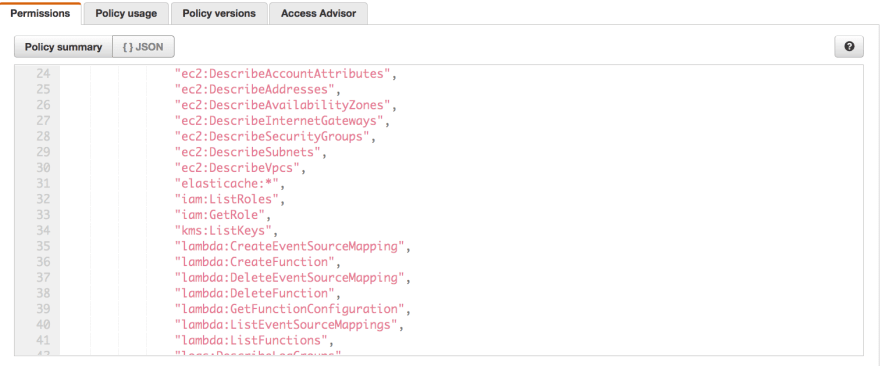Click the iam:GetRole entry
Screen dimensions: 880x366
[223, 215]
